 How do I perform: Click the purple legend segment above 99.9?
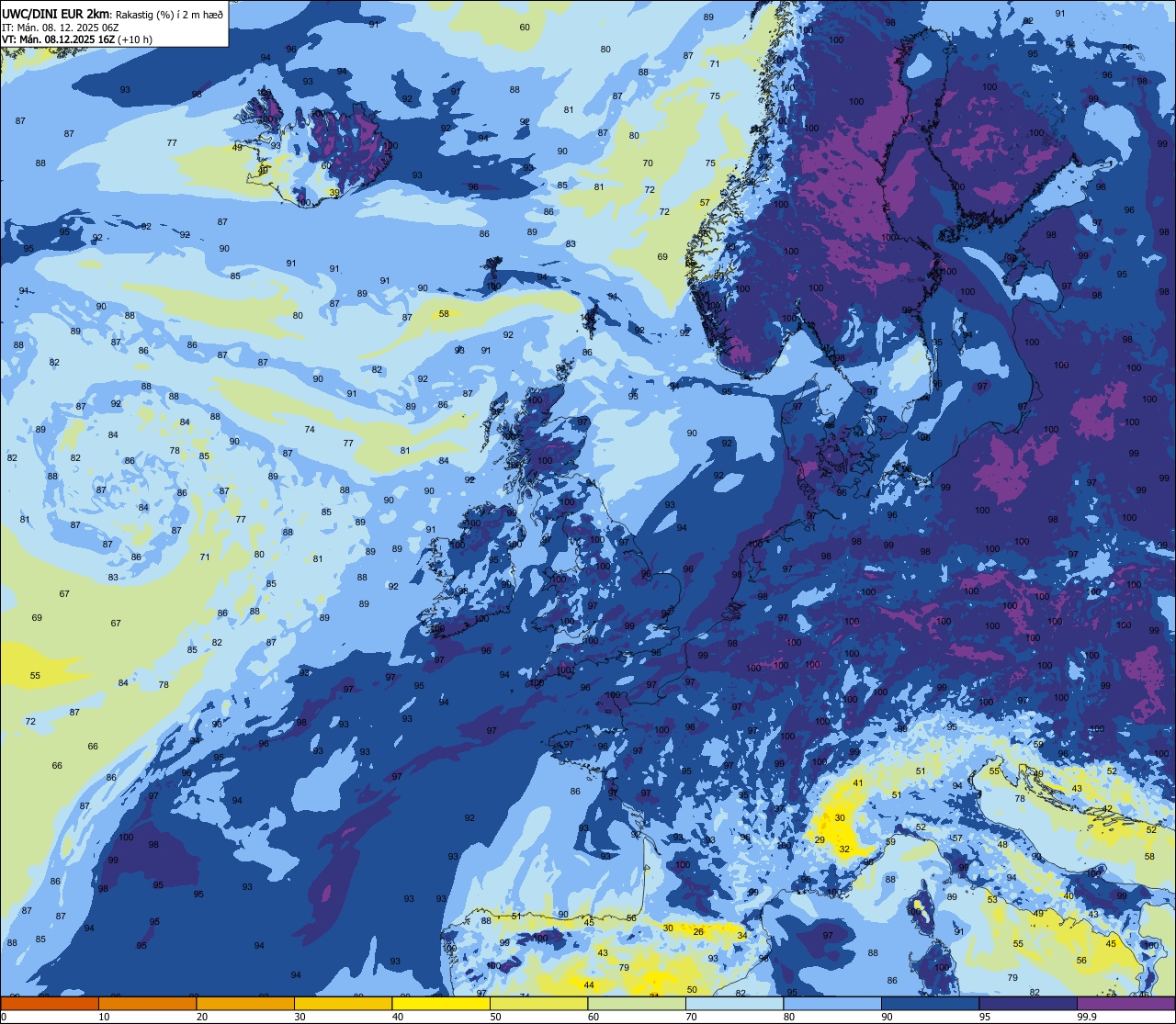point(1126,1003)
